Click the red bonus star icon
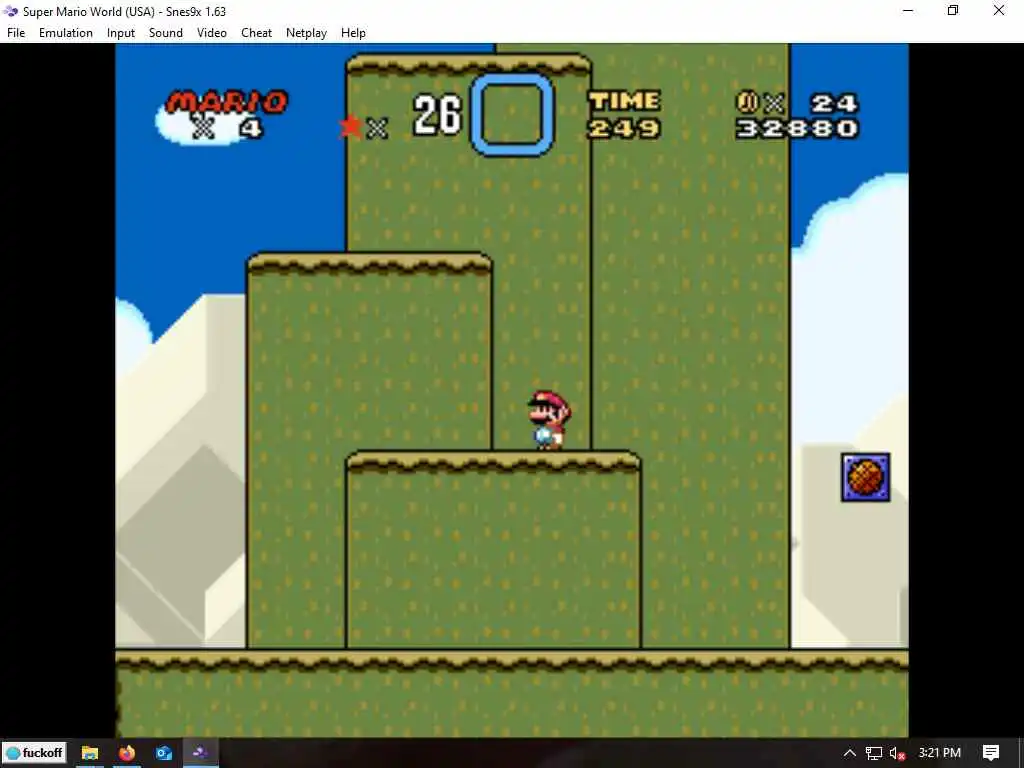The image size is (1024, 768). tap(351, 126)
